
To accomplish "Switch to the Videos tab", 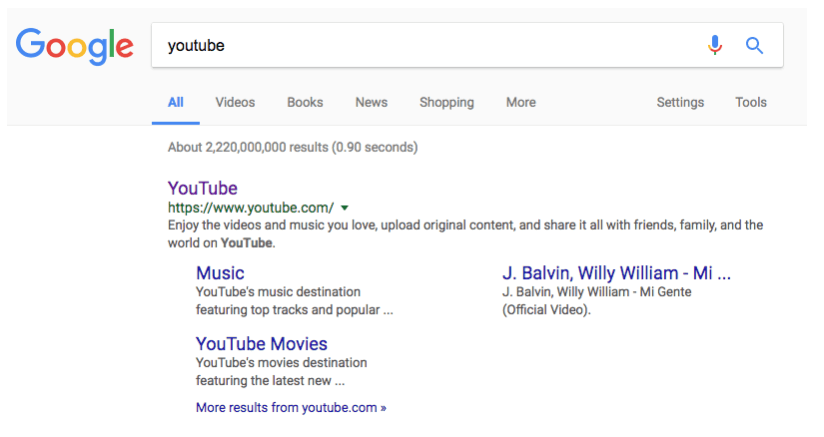I will 235,102.
